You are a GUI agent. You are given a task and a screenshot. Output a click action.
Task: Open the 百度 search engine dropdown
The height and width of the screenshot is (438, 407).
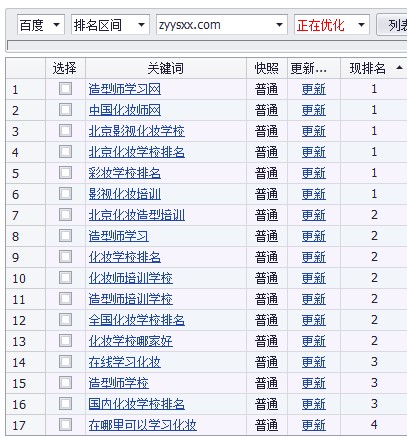40,25
